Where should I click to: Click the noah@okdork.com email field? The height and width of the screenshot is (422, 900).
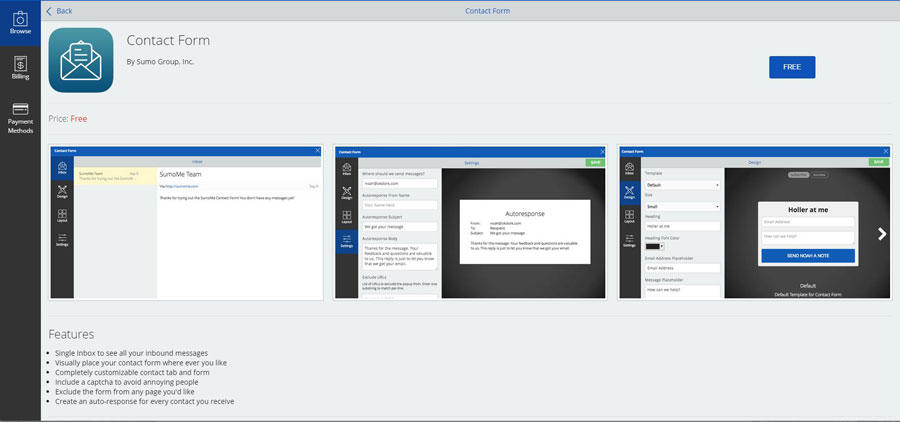point(398,183)
